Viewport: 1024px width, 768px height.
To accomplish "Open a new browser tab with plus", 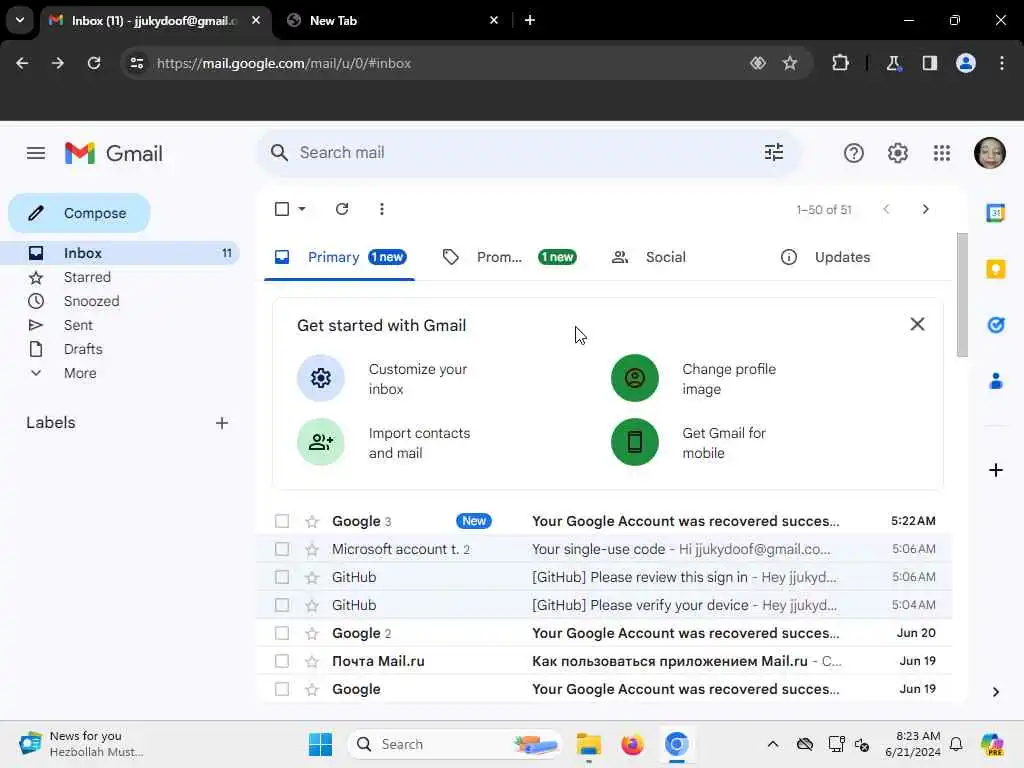I will [x=530, y=20].
